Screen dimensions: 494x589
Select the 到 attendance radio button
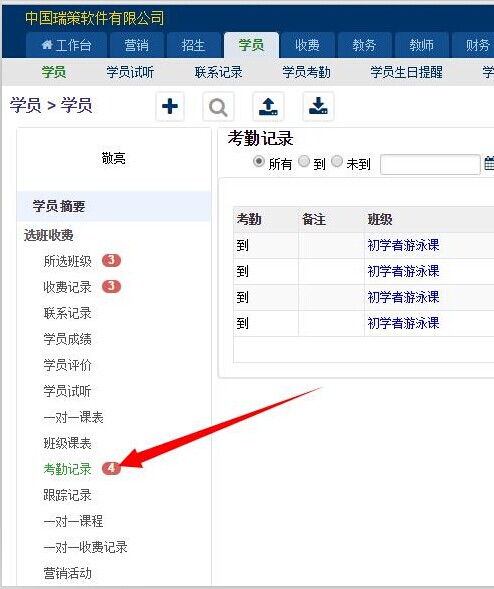point(304,162)
